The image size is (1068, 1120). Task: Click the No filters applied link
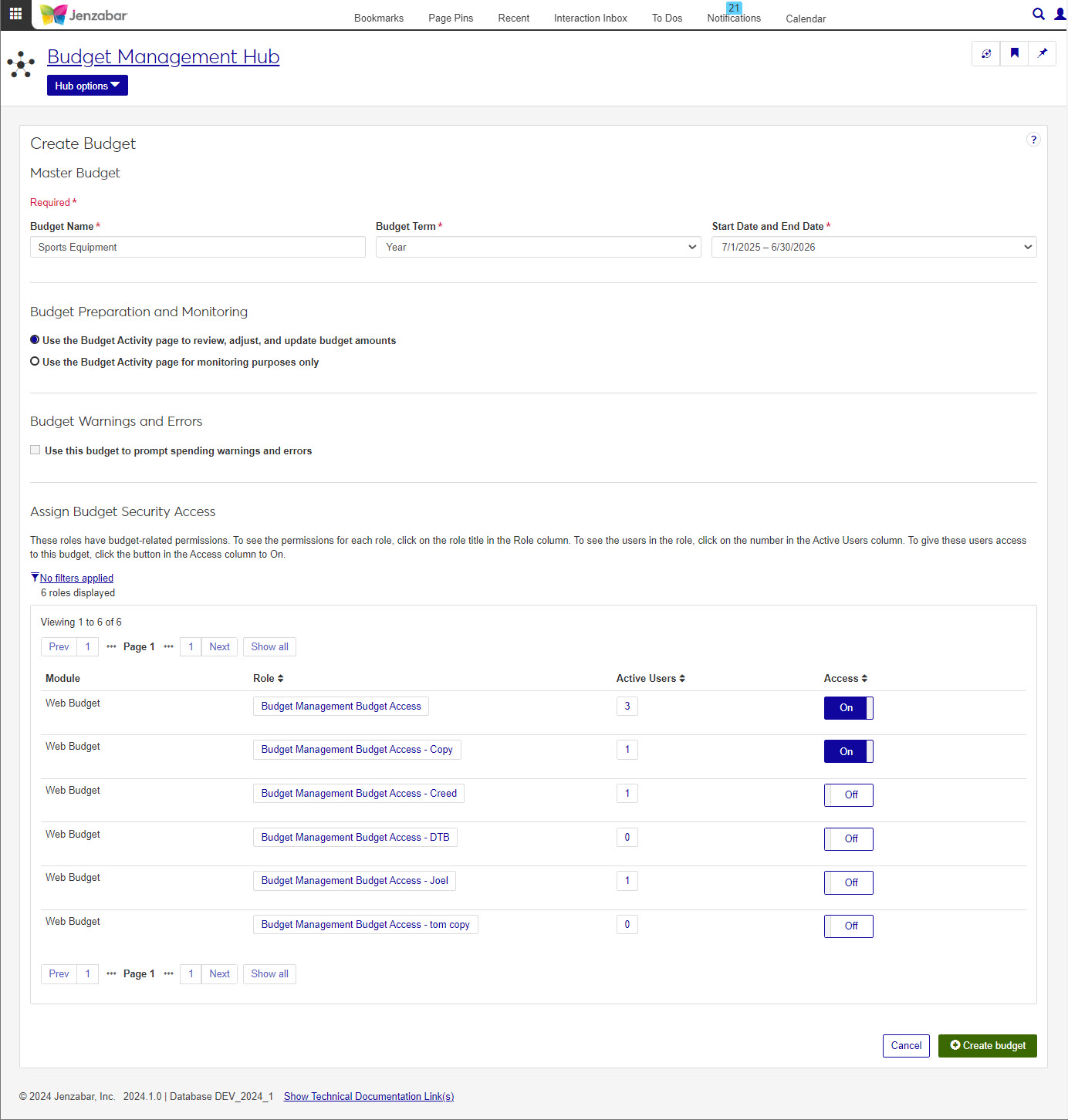coord(76,578)
